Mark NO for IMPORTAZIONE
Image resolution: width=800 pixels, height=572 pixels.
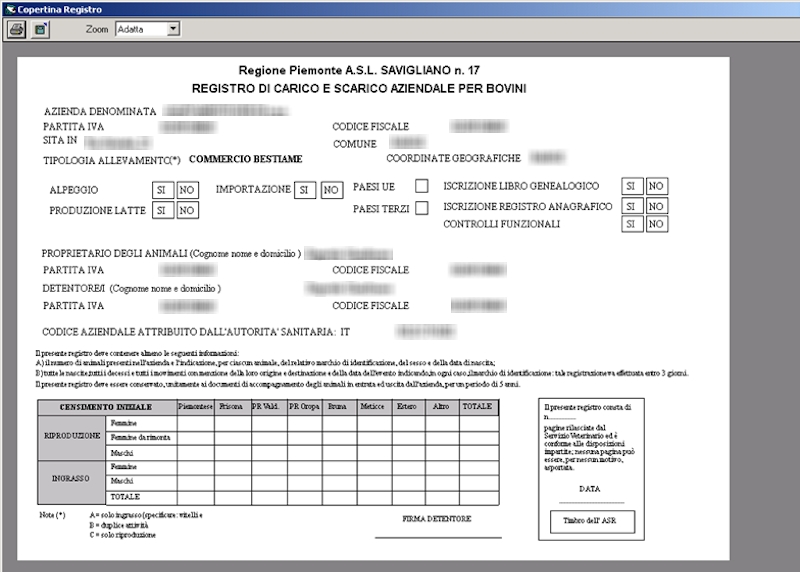click(x=332, y=190)
